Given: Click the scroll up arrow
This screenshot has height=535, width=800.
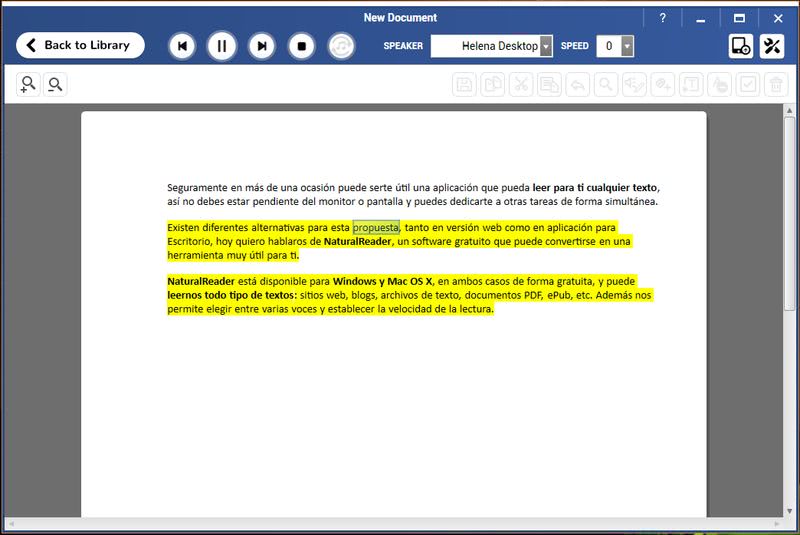Looking at the screenshot, I should coord(789,110).
